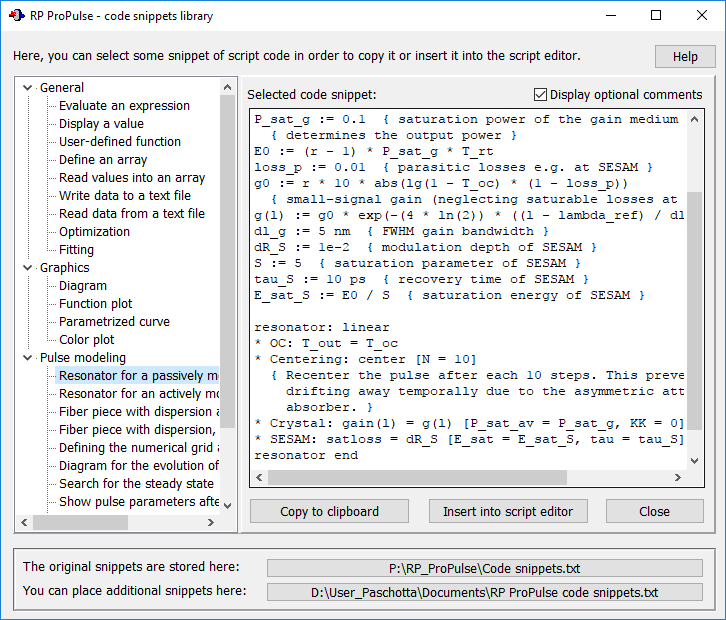
Task: Click the '* OC: T_out = T_oc' line
Action: (x=326, y=343)
